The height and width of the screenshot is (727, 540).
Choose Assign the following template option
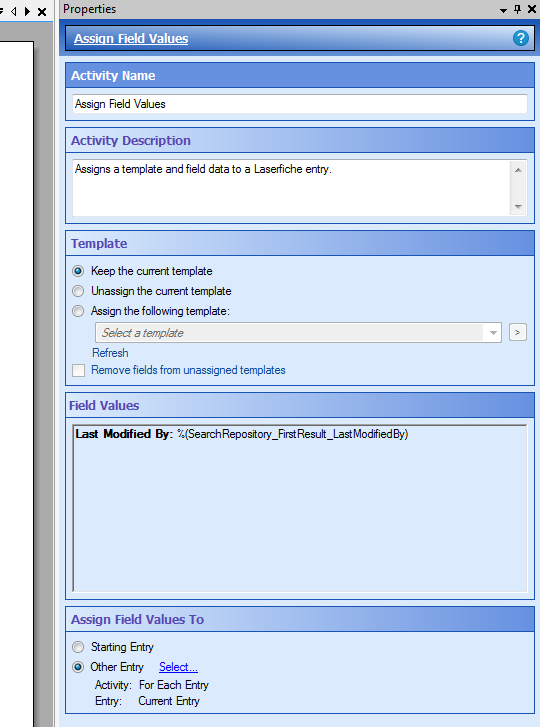pyautogui.click(x=78, y=311)
